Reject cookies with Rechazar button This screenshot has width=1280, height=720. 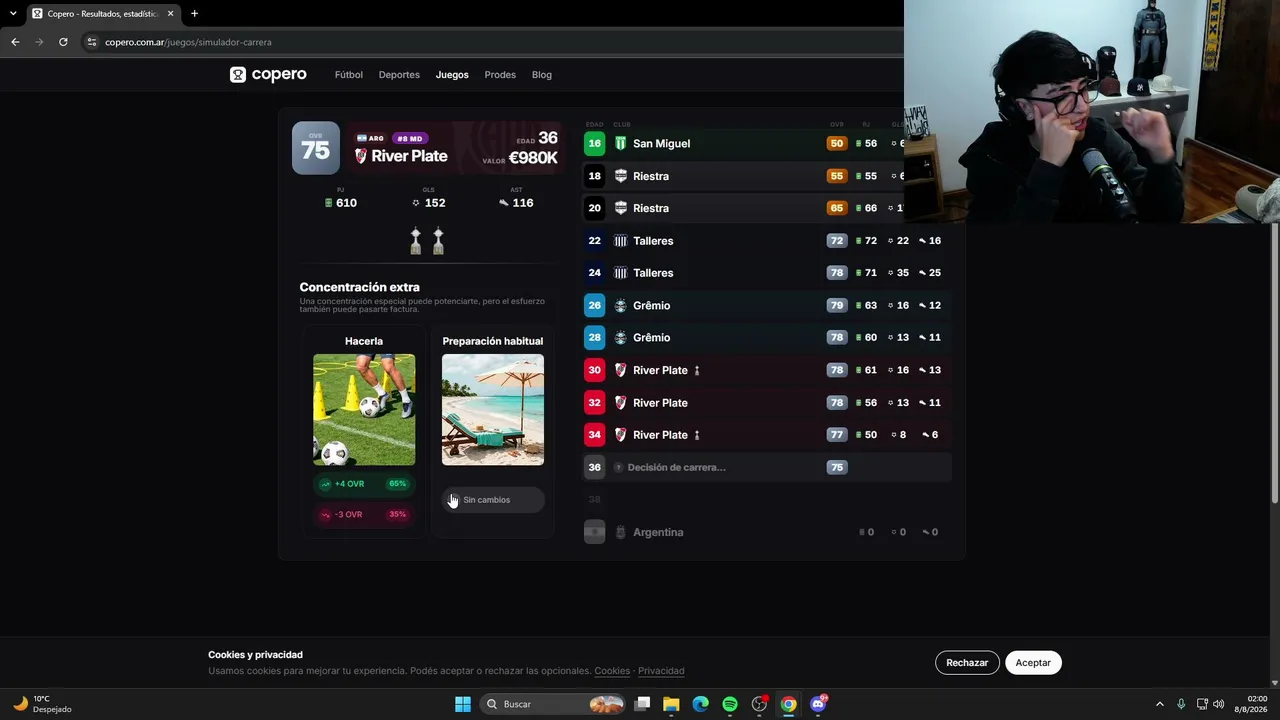pos(967,663)
